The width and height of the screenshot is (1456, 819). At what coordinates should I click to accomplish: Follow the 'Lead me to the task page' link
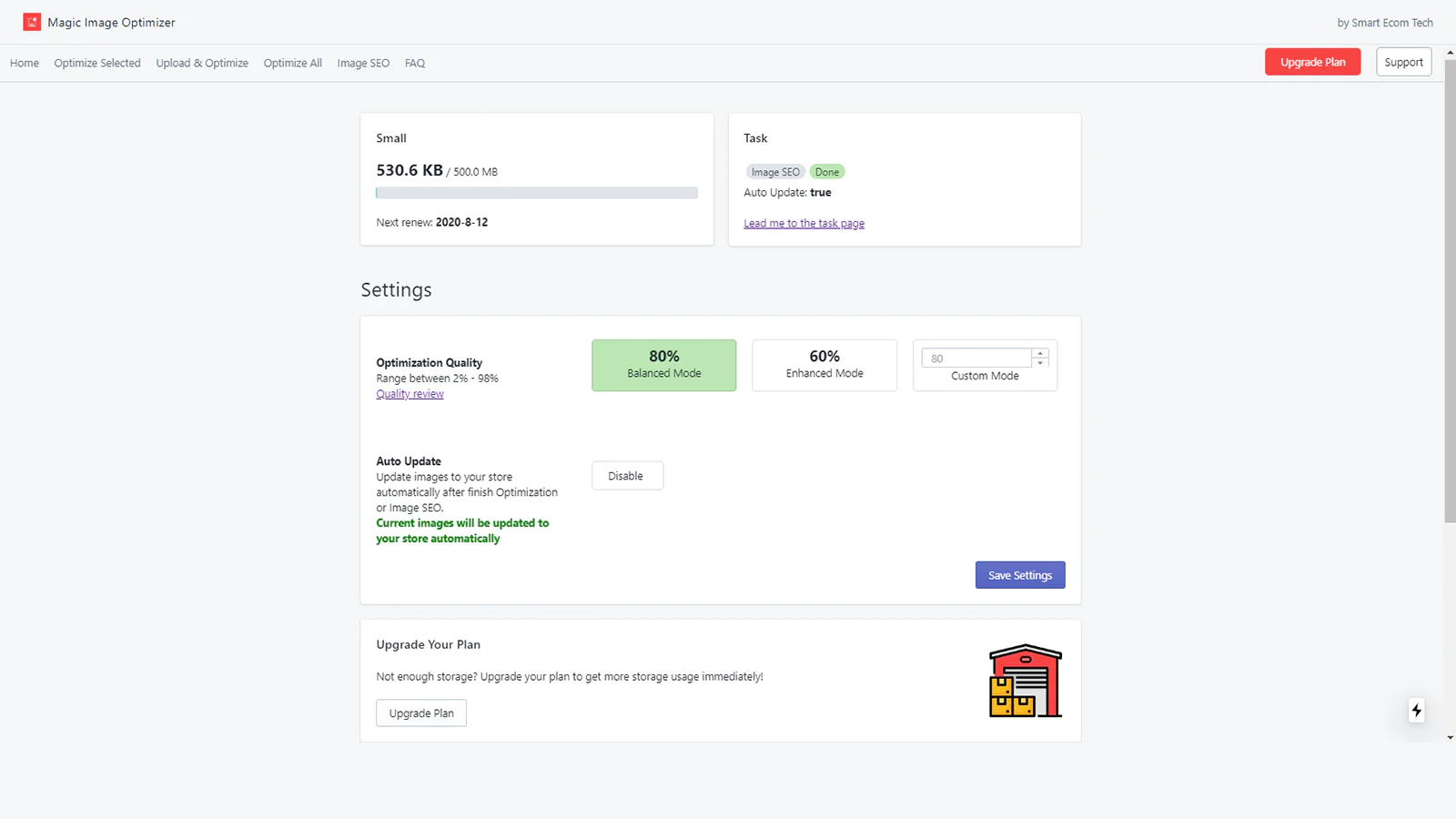(x=804, y=223)
